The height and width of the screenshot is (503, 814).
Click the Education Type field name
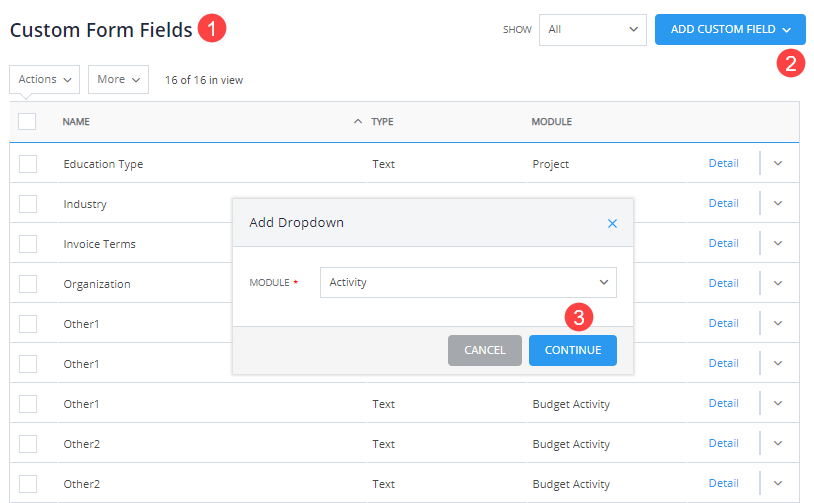point(103,164)
